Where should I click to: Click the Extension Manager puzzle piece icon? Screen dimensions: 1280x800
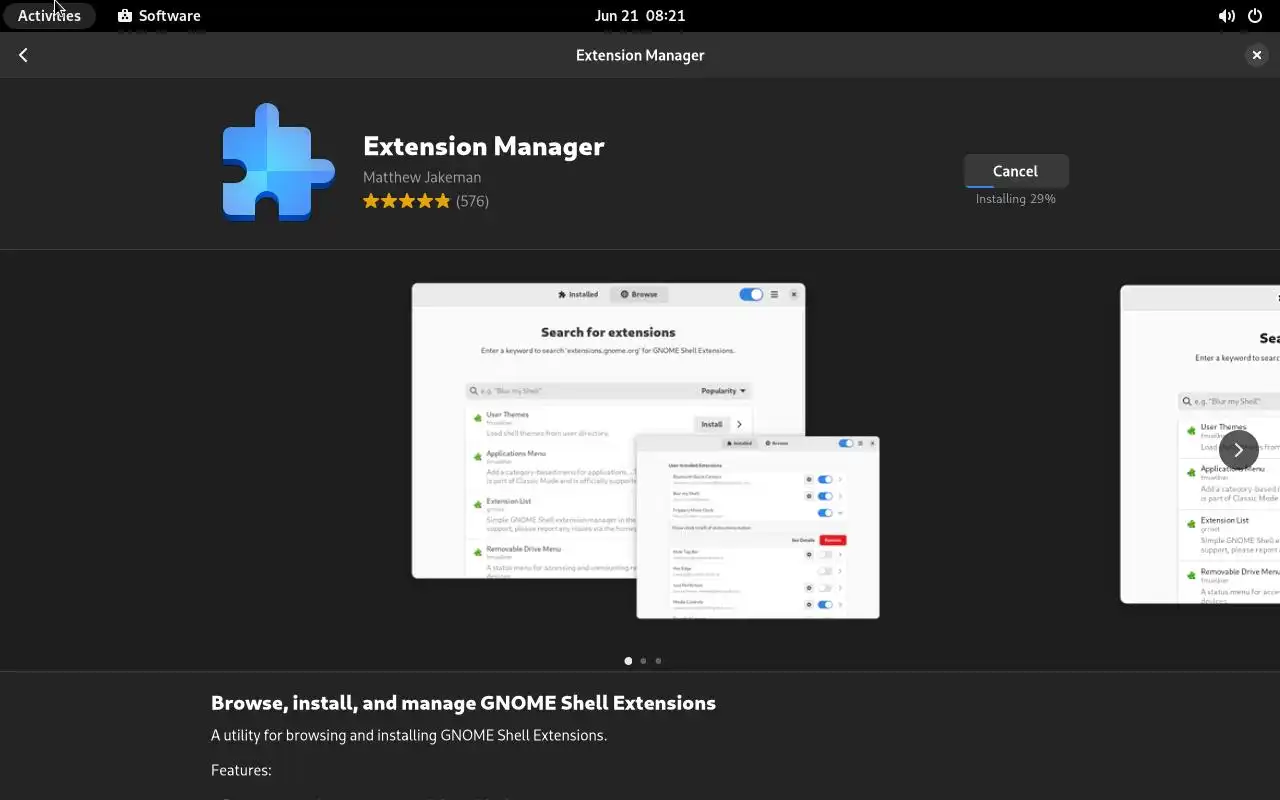point(277,162)
